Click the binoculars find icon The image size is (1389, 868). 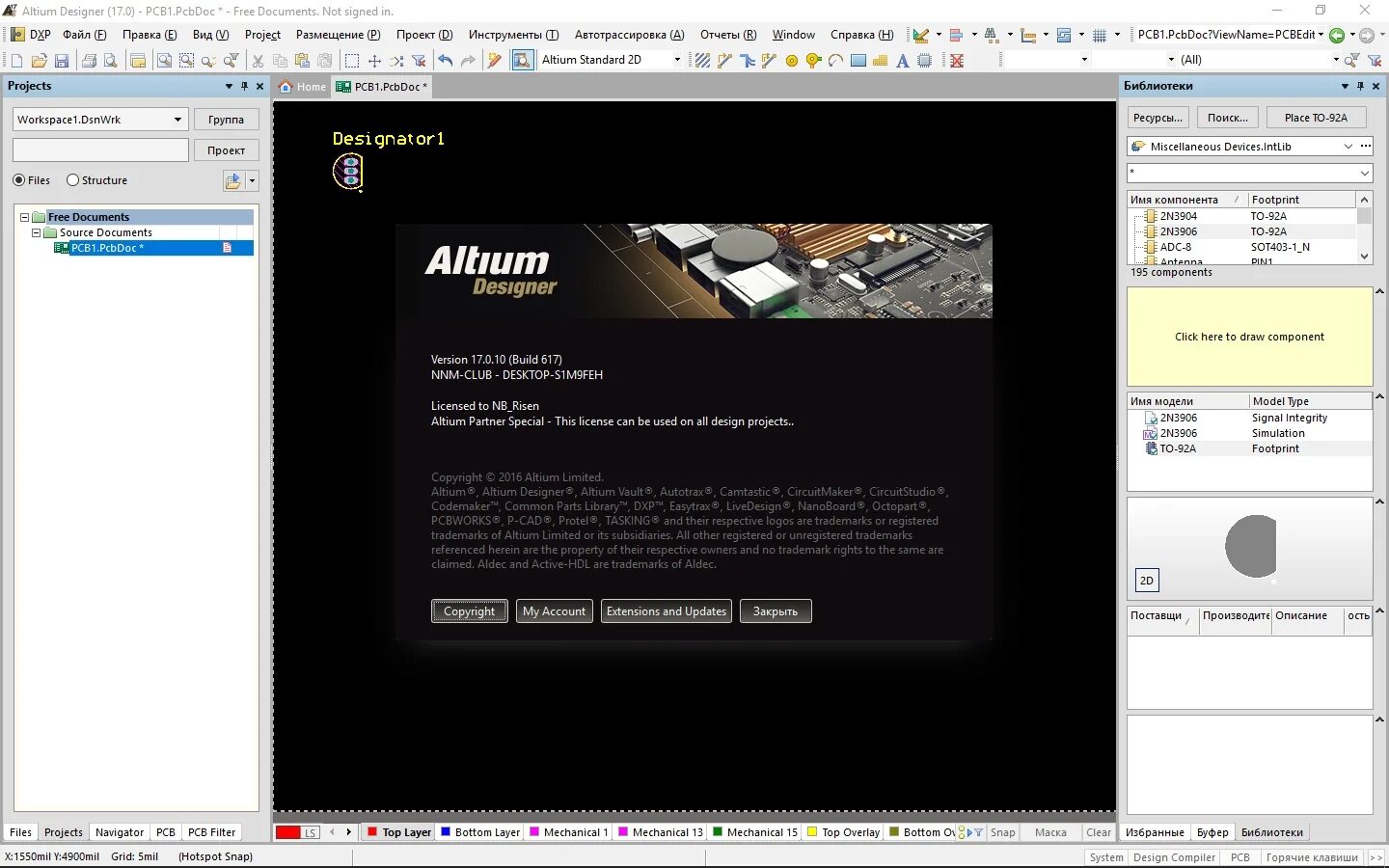[992, 36]
